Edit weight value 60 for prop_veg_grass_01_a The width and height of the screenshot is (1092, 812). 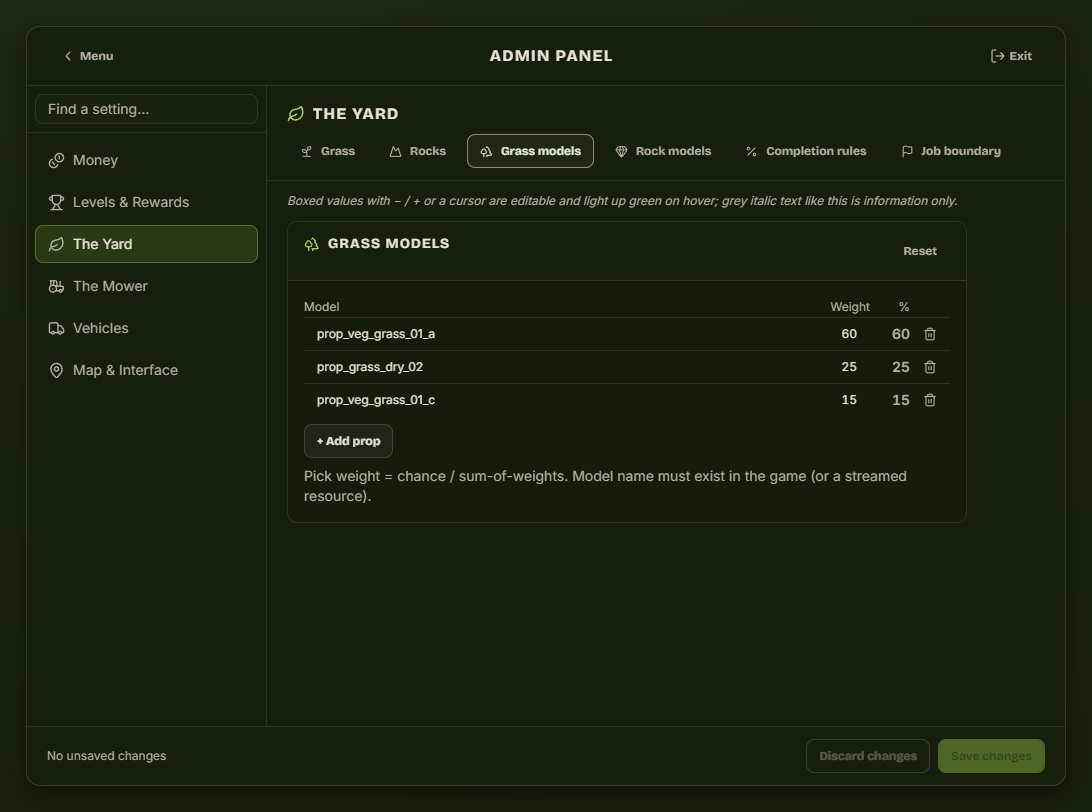849,334
